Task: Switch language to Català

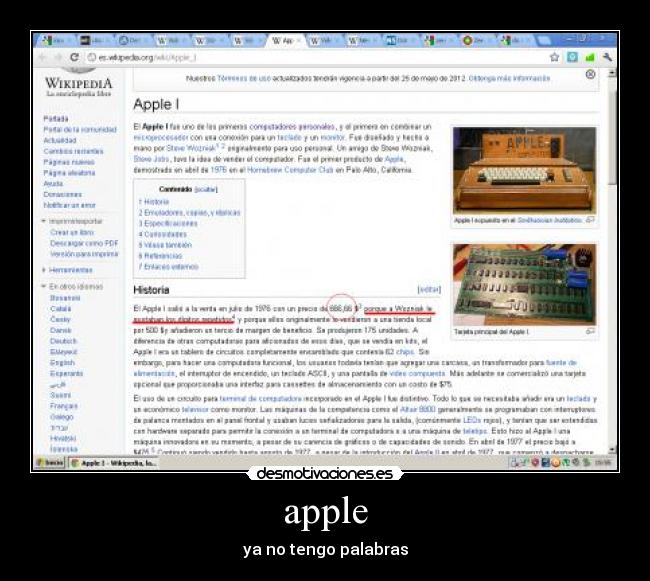Action: tap(61, 308)
